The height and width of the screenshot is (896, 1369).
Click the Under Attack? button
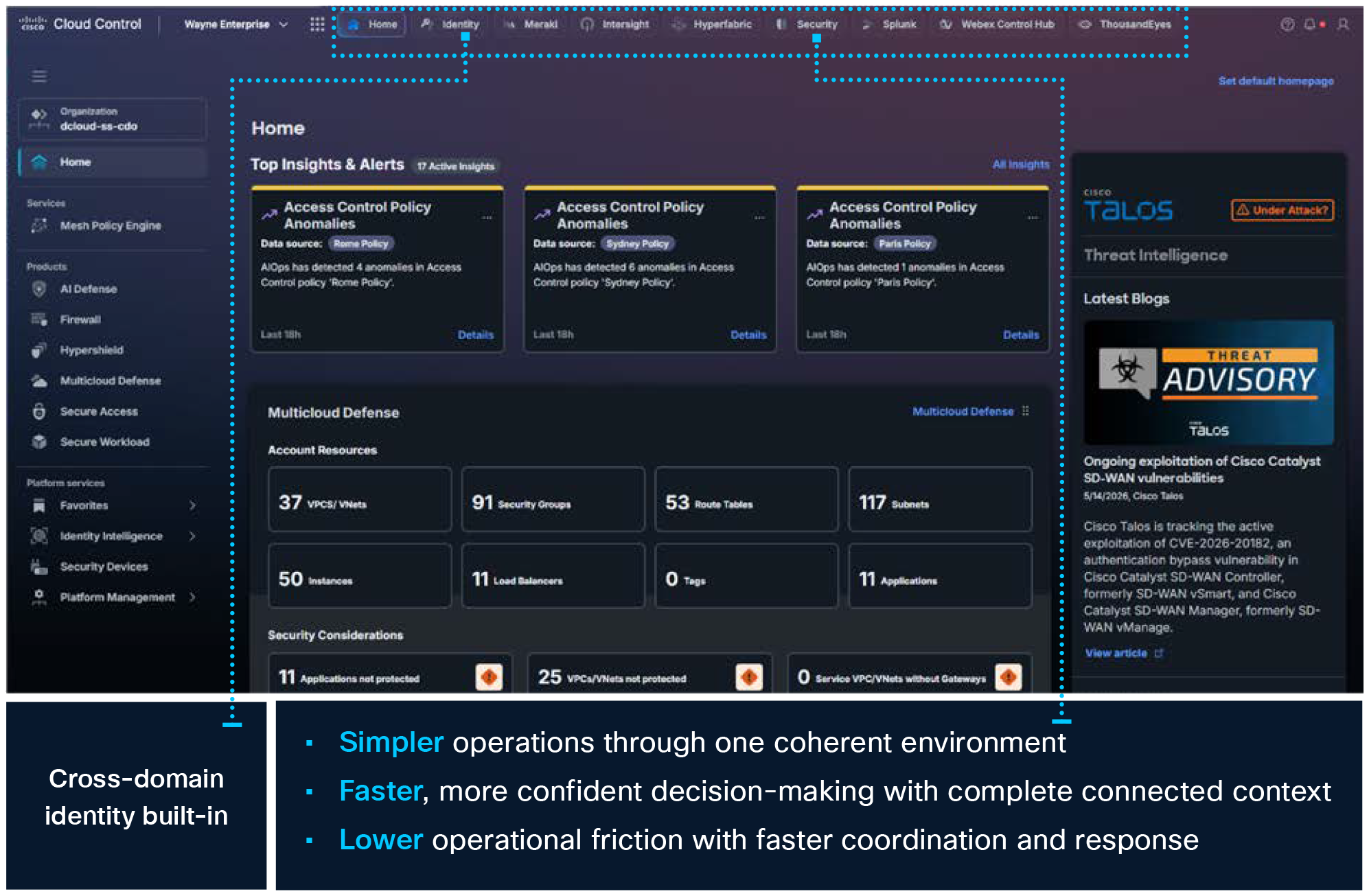click(x=1282, y=210)
